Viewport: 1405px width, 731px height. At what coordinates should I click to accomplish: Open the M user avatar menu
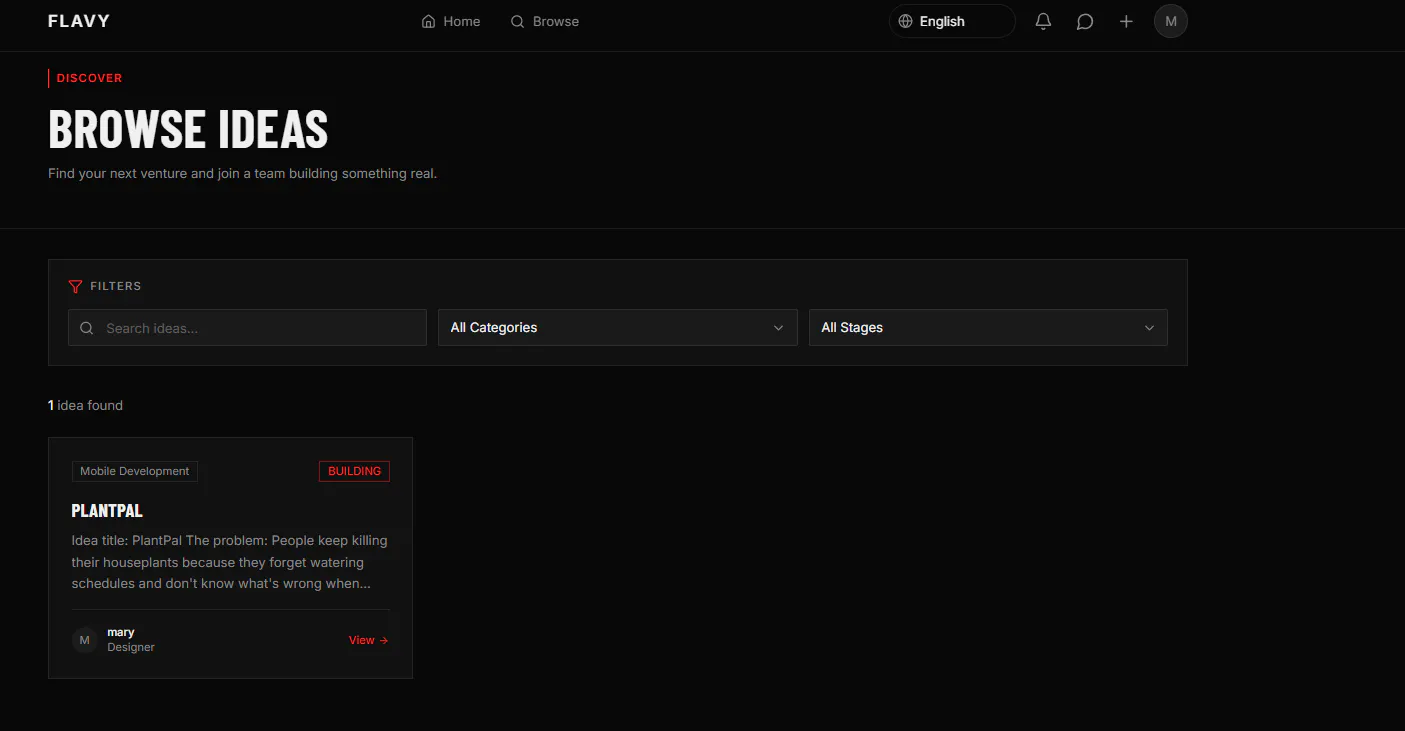pyautogui.click(x=1171, y=21)
